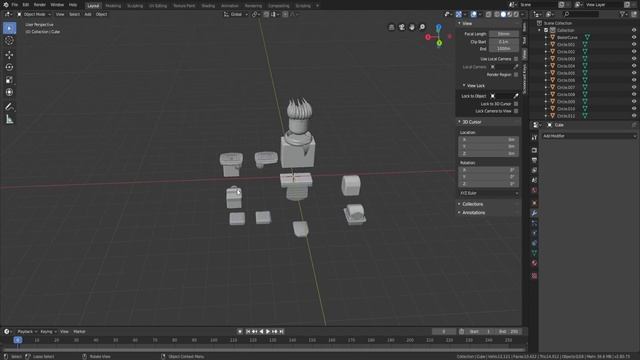This screenshot has width=640, height=360.
Task: Open the timeline Marker menu
Action: pyautogui.click(x=79, y=331)
